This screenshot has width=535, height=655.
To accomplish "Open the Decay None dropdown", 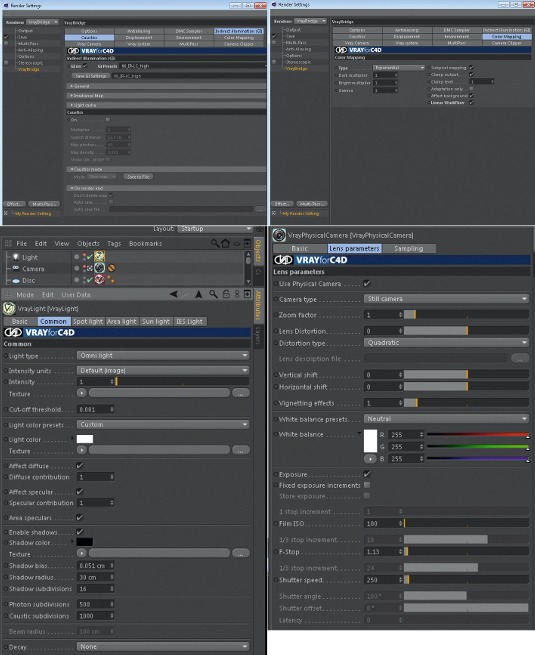I will (163, 646).
